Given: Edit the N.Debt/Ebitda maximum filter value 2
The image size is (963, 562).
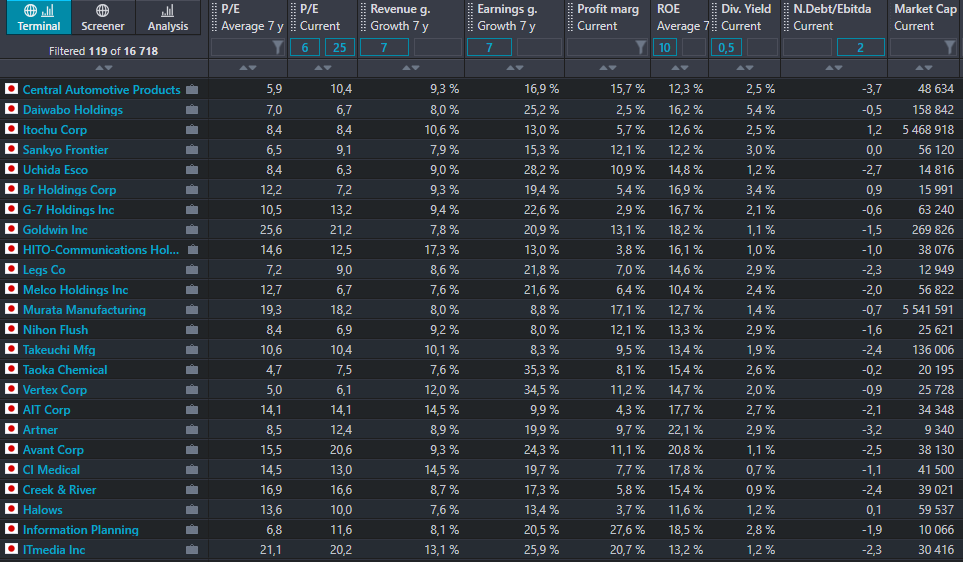Looking at the screenshot, I should click(x=860, y=47).
